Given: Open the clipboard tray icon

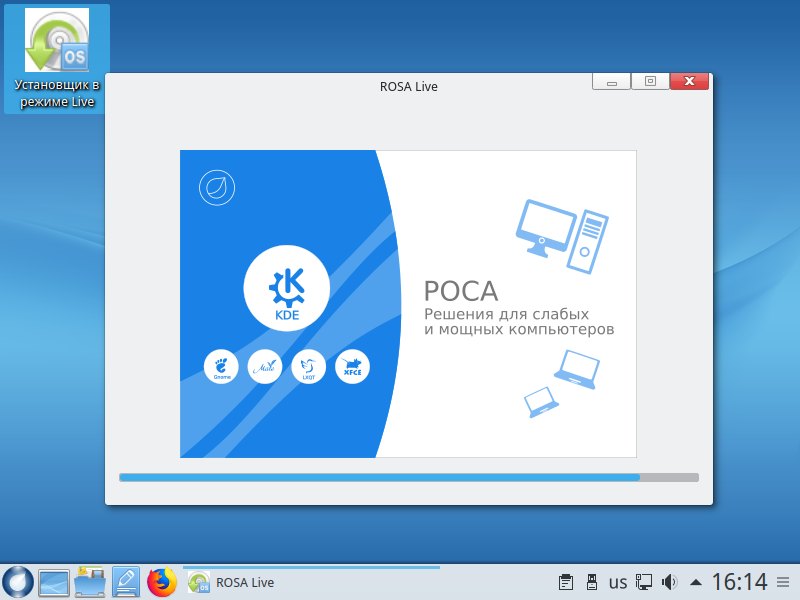Looking at the screenshot, I should tap(565, 582).
